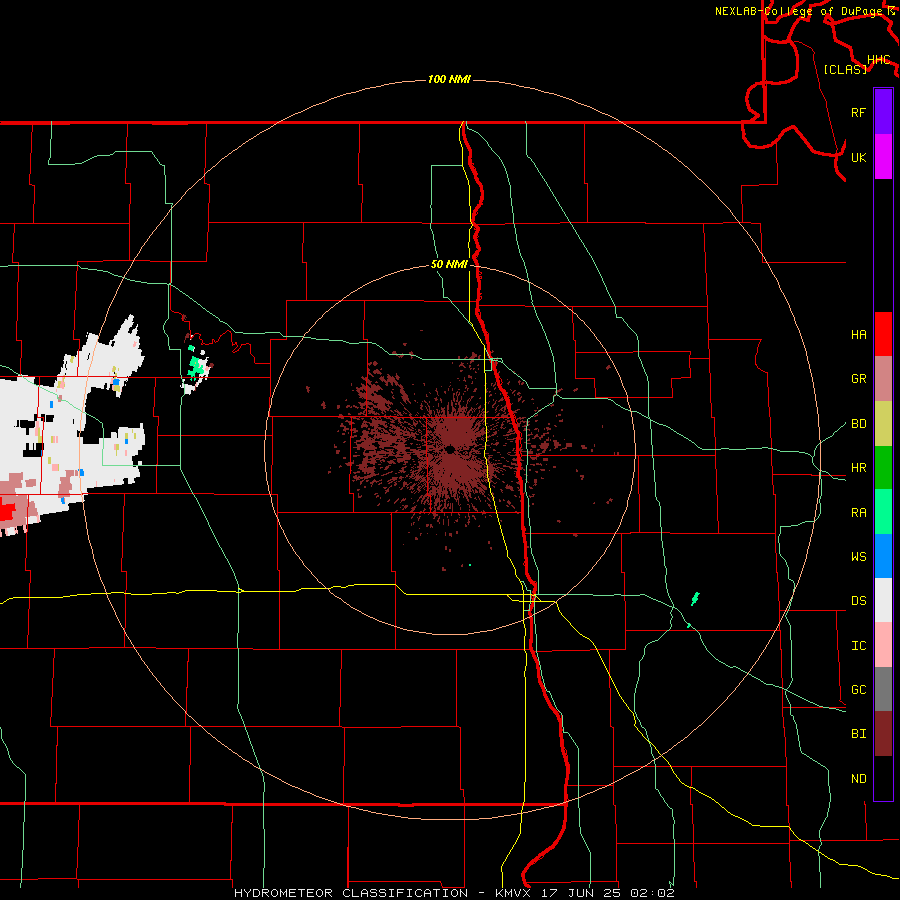Select the IC pink legend swatch

point(883,645)
